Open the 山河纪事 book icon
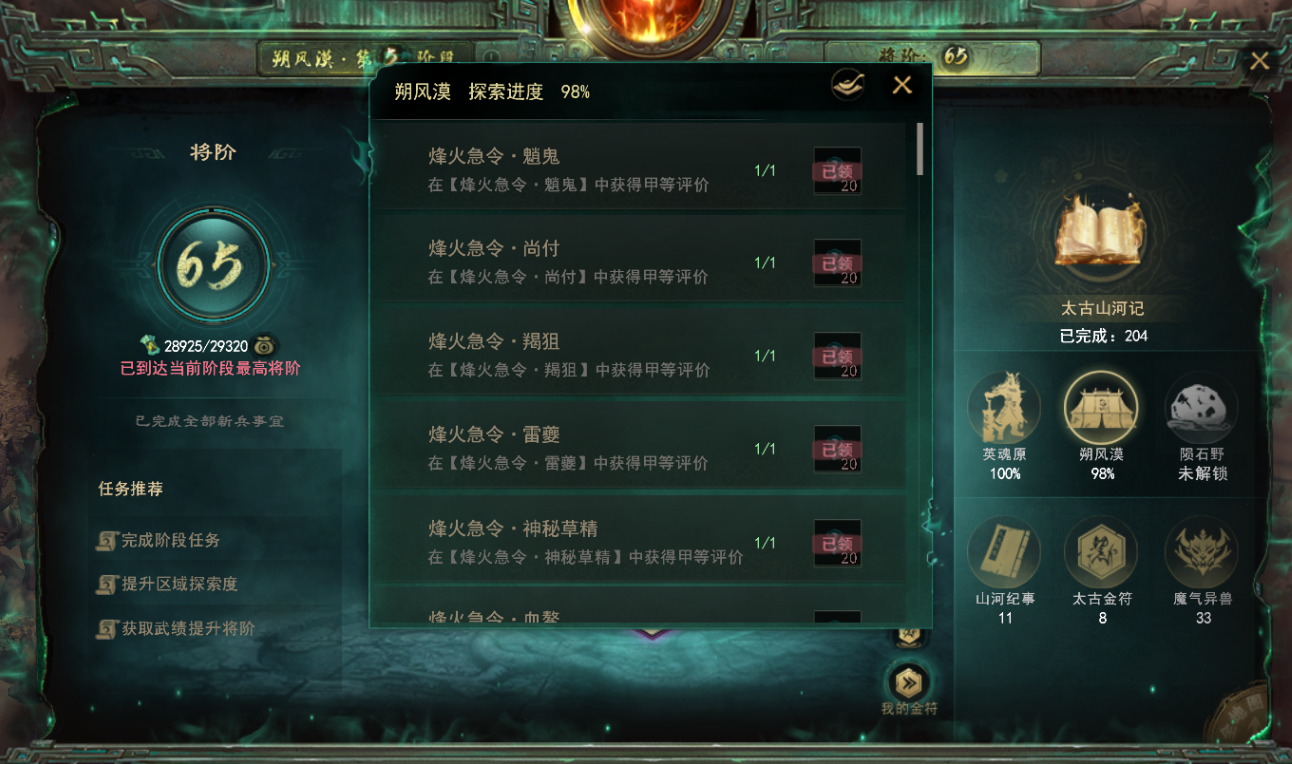 (x=1004, y=552)
